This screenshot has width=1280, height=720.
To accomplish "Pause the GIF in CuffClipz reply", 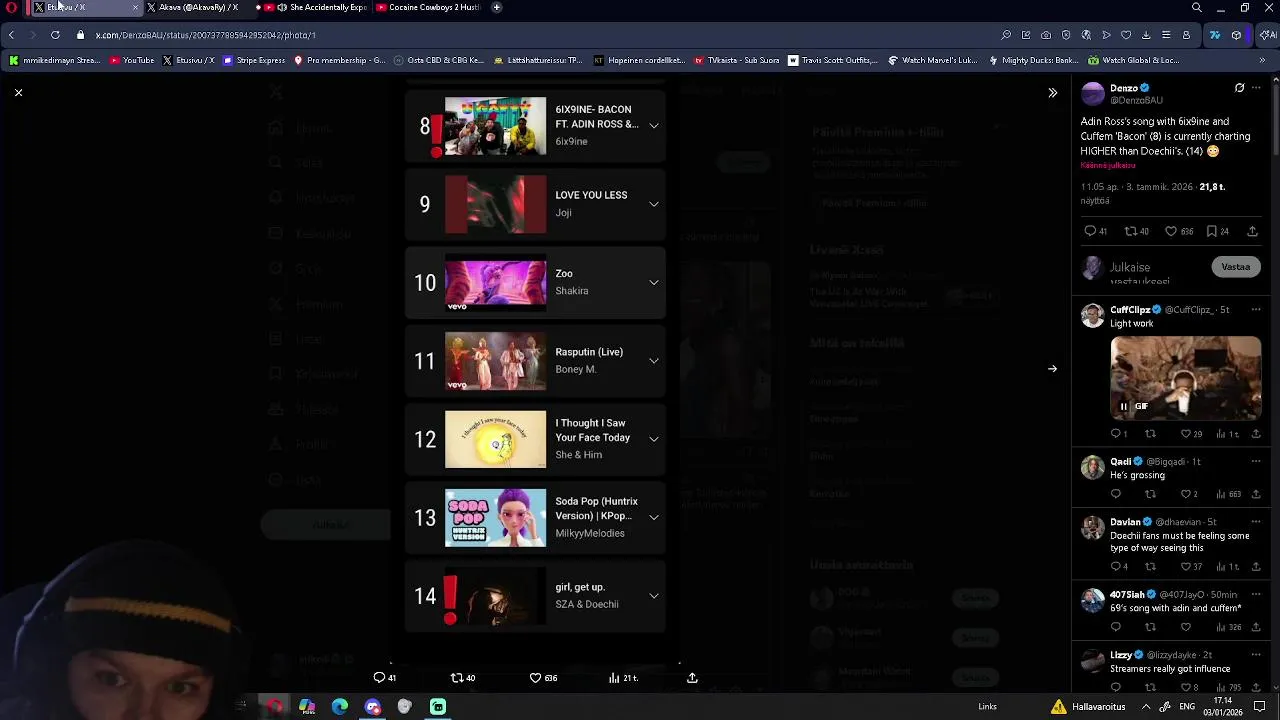I will click(1123, 407).
